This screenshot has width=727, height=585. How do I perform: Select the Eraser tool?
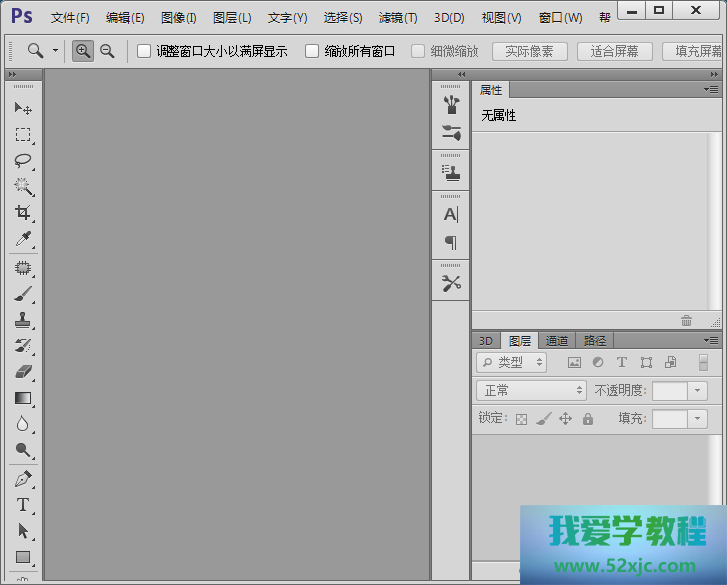click(23, 372)
